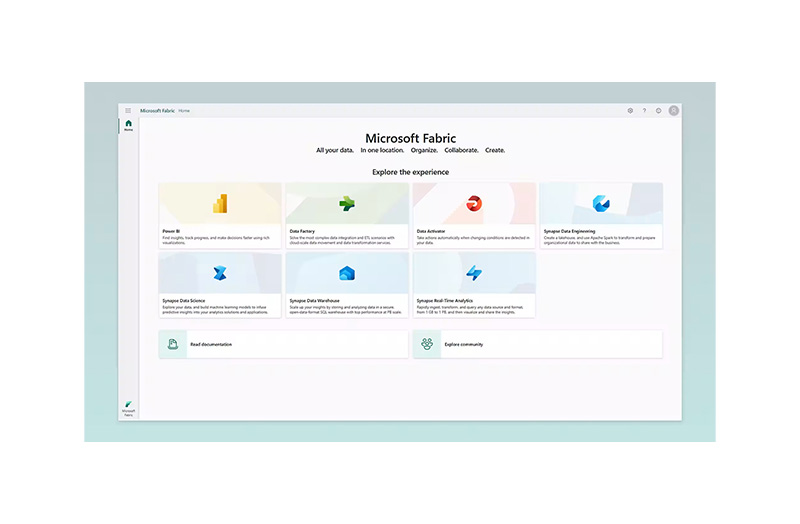Select the Synapse Data Science card title
Viewport: 800px width, 524px height.
coord(184,301)
